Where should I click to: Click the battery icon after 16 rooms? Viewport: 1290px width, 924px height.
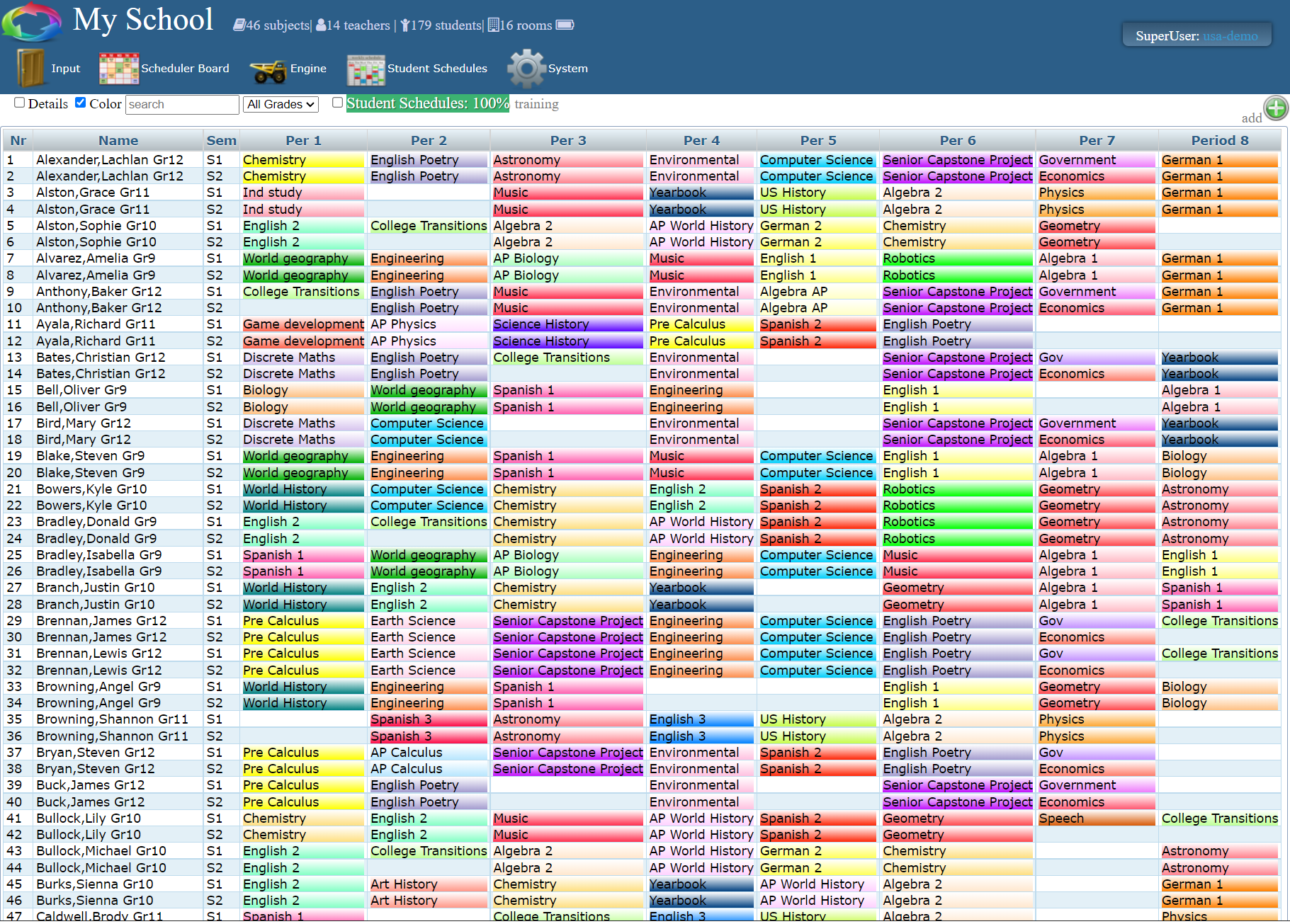coord(565,25)
